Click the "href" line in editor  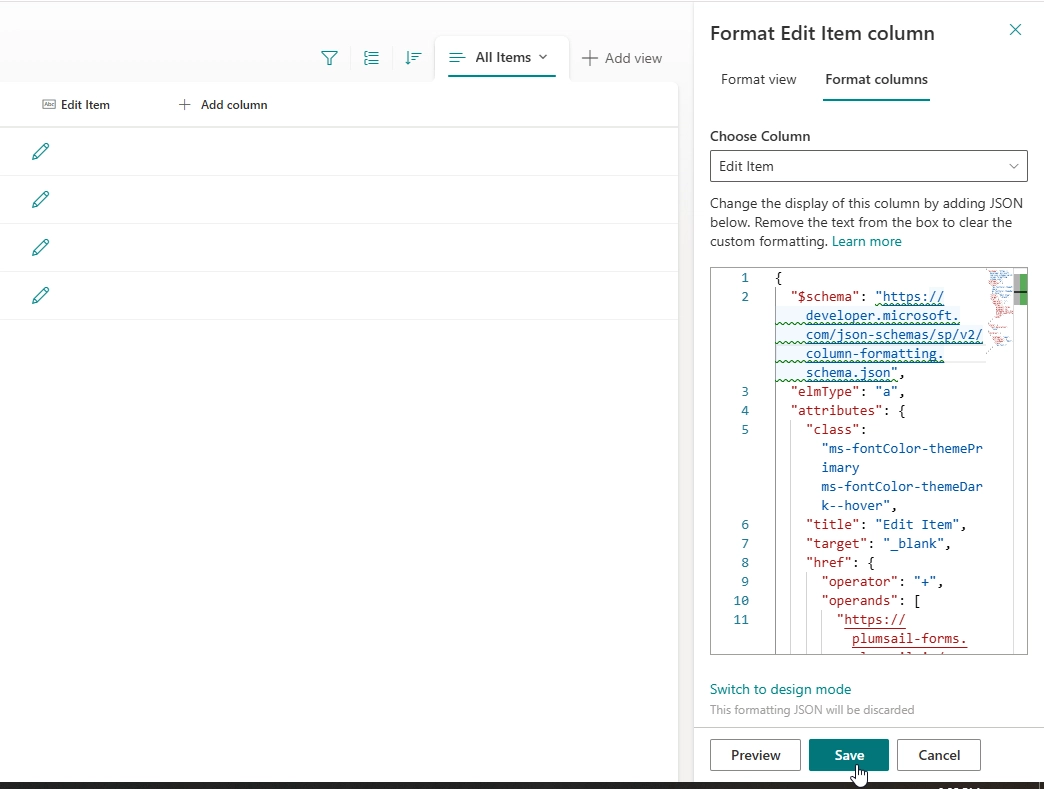tap(840, 563)
